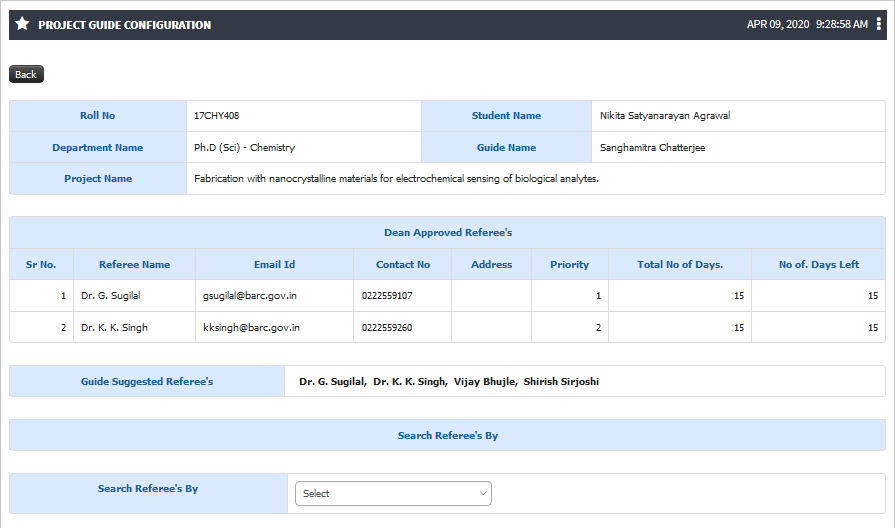Click Search Referee's By label beside dropdown
The height and width of the screenshot is (528, 895).
148,489
